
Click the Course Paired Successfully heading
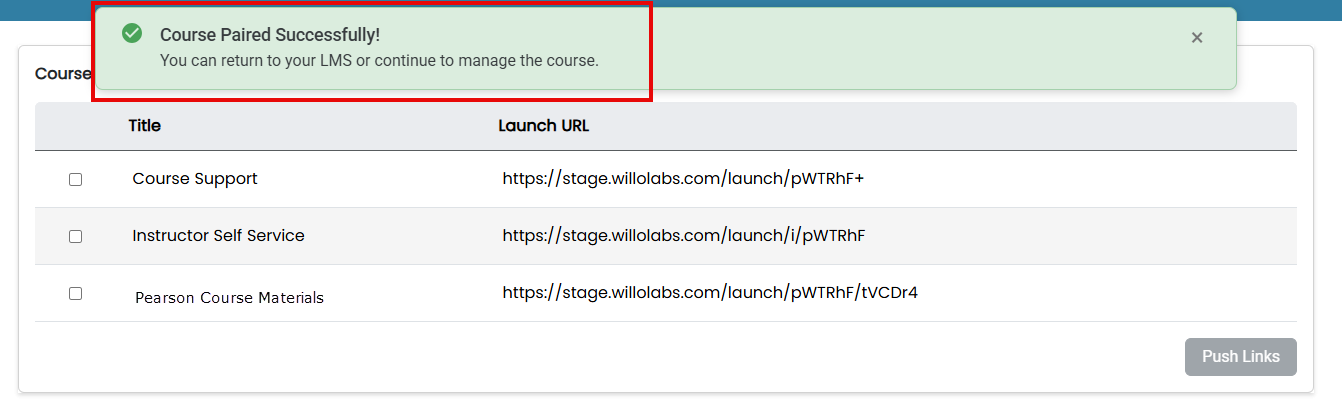pyautogui.click(x=270, y=35)
